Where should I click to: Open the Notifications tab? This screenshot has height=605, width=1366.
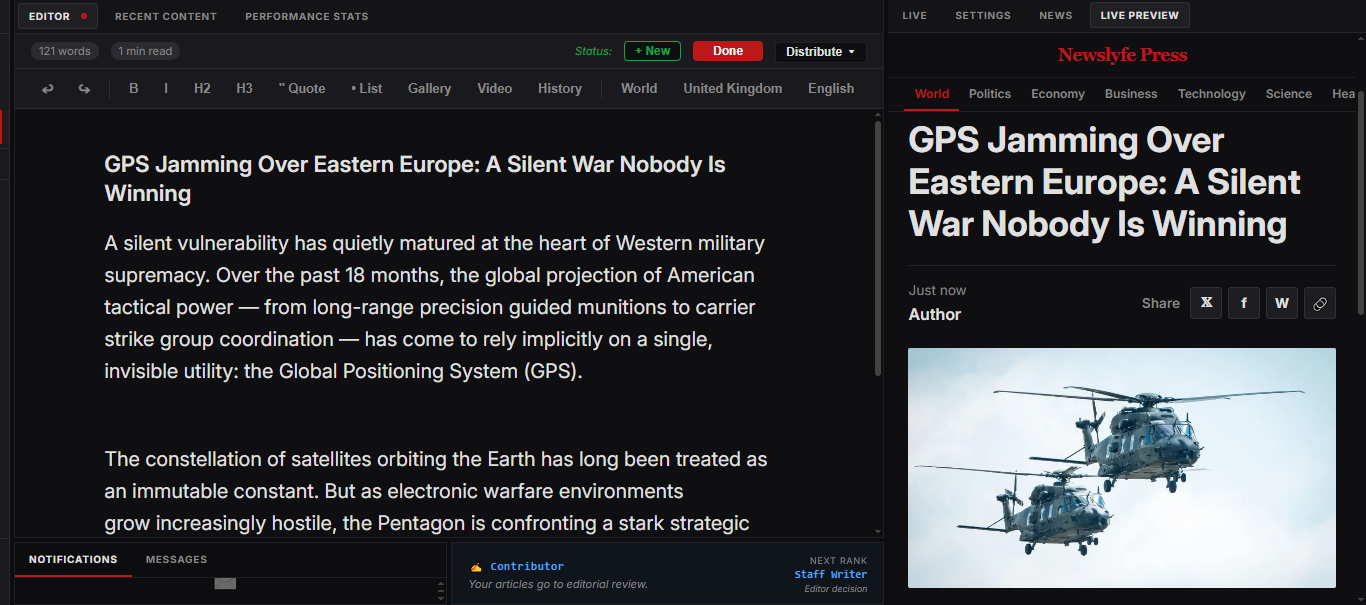pyautogui.click(x=73, y=560)
